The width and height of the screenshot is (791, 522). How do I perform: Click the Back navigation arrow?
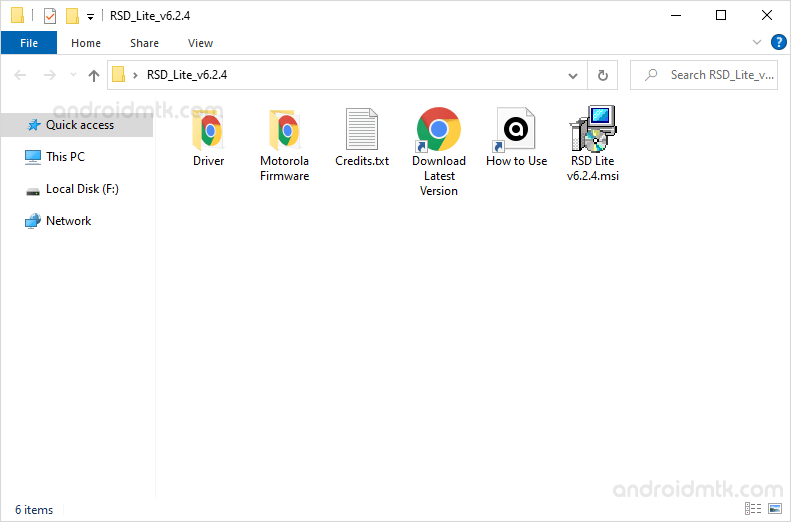20,75
